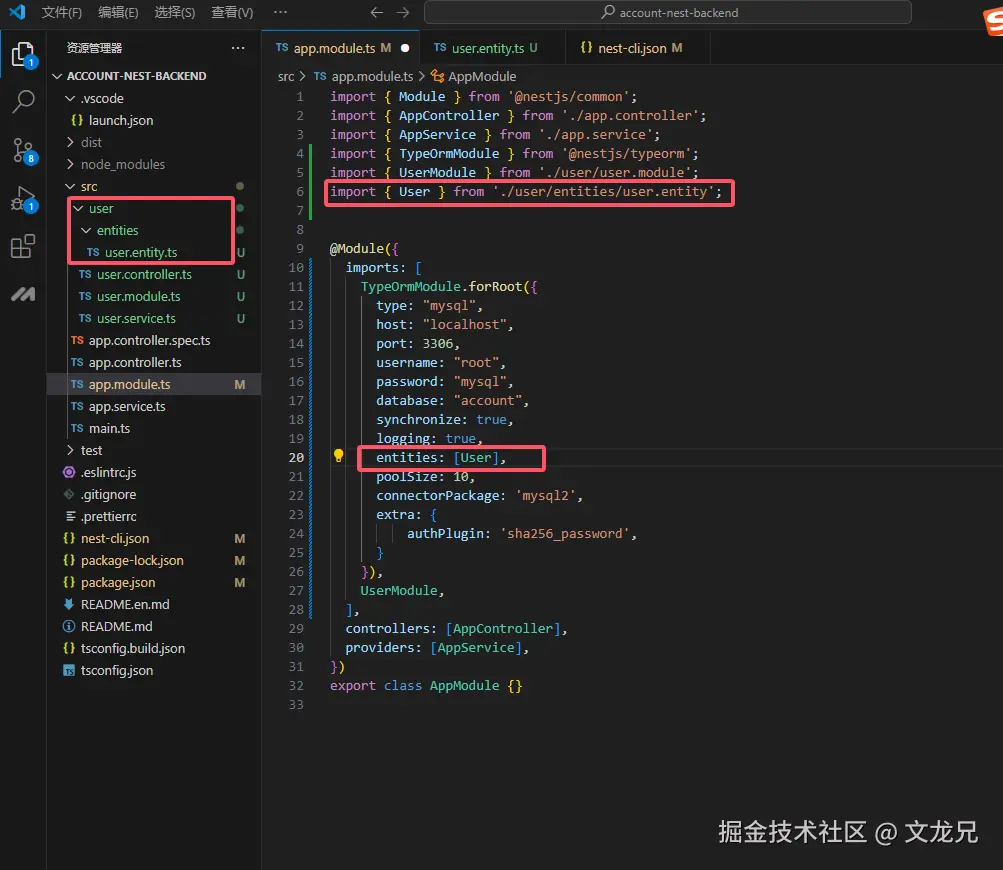The image size is (1003, 870).
Task: Open app.service.ts file
Action: 154,406
